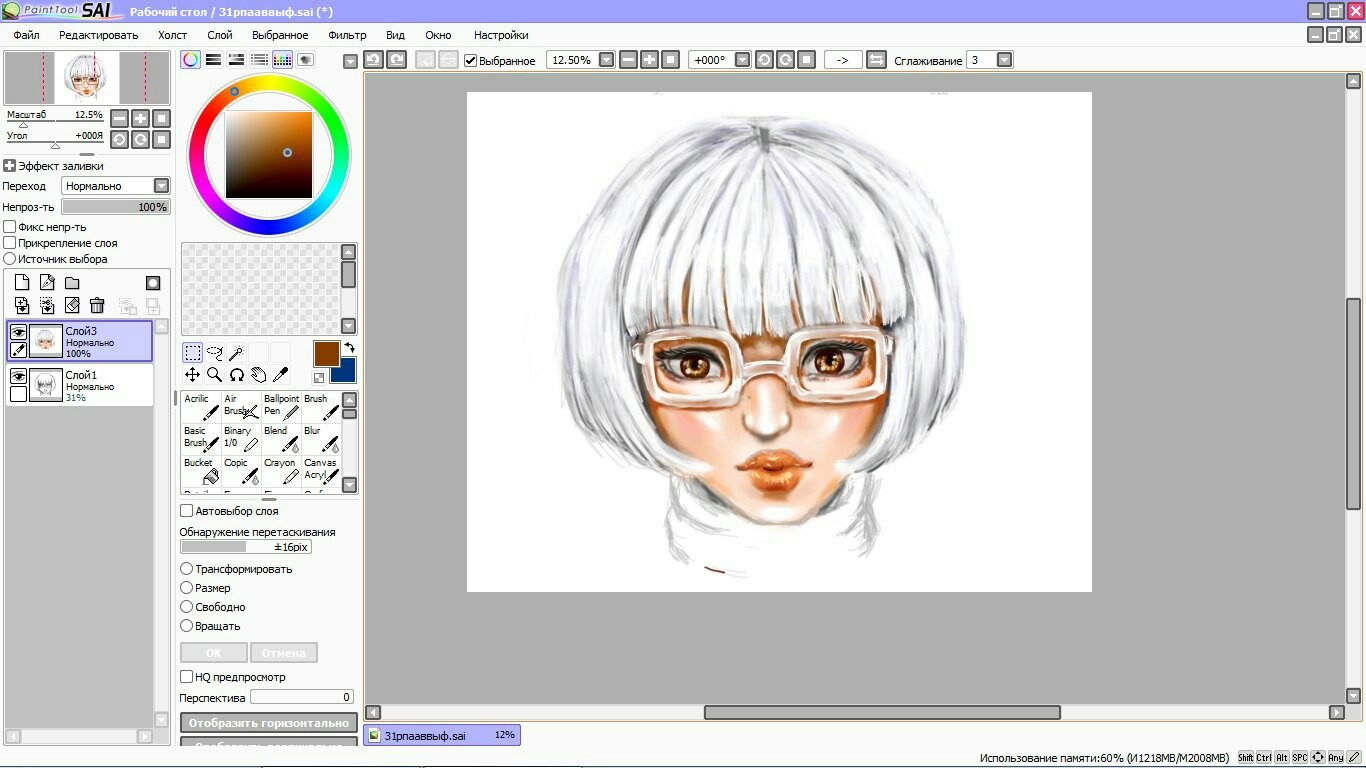Viewport: 1366px width, 768px height.
Task: Toggle the swatches panel icon
Action: click(282, 60)
